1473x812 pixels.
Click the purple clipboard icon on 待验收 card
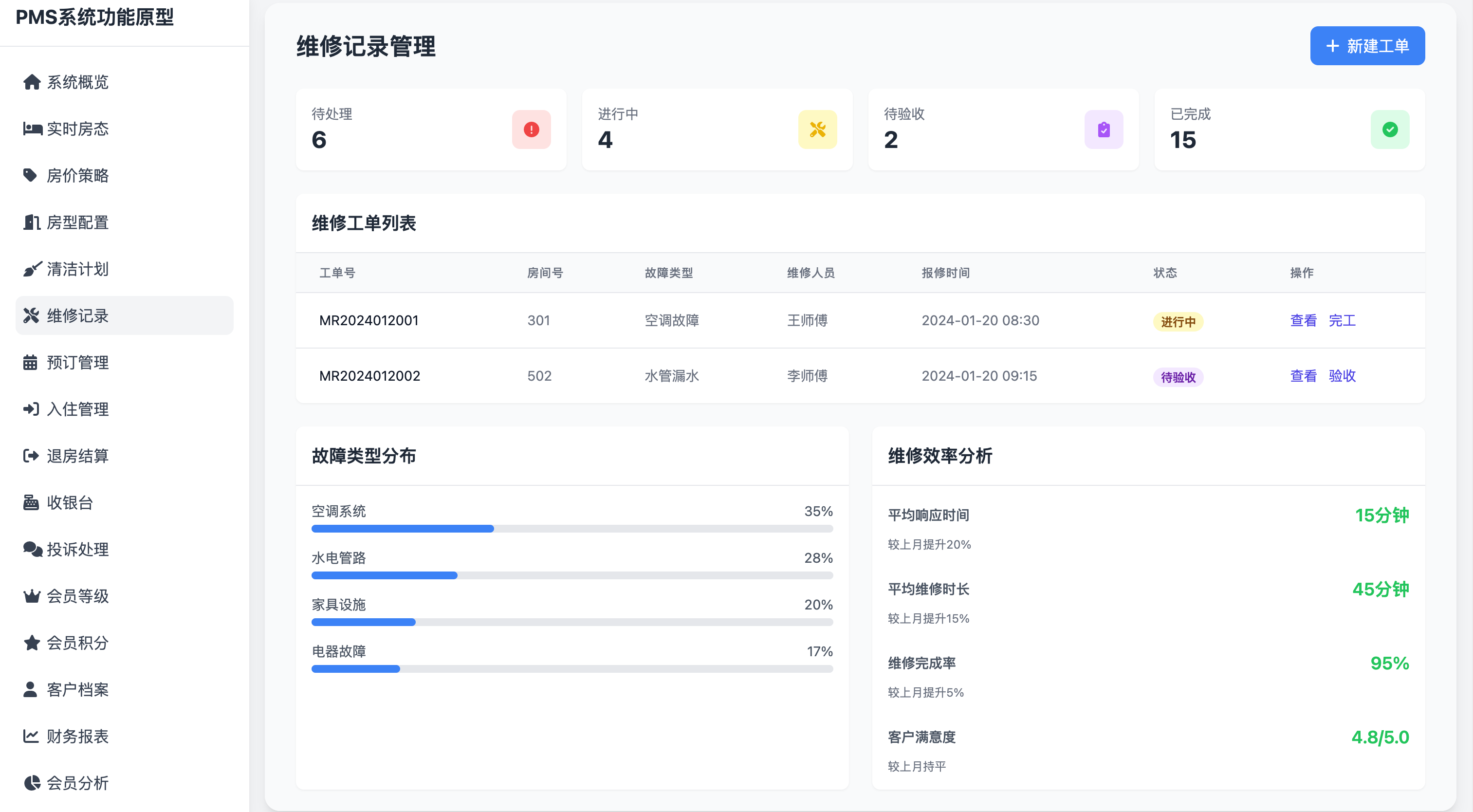tap(1104, 130)
